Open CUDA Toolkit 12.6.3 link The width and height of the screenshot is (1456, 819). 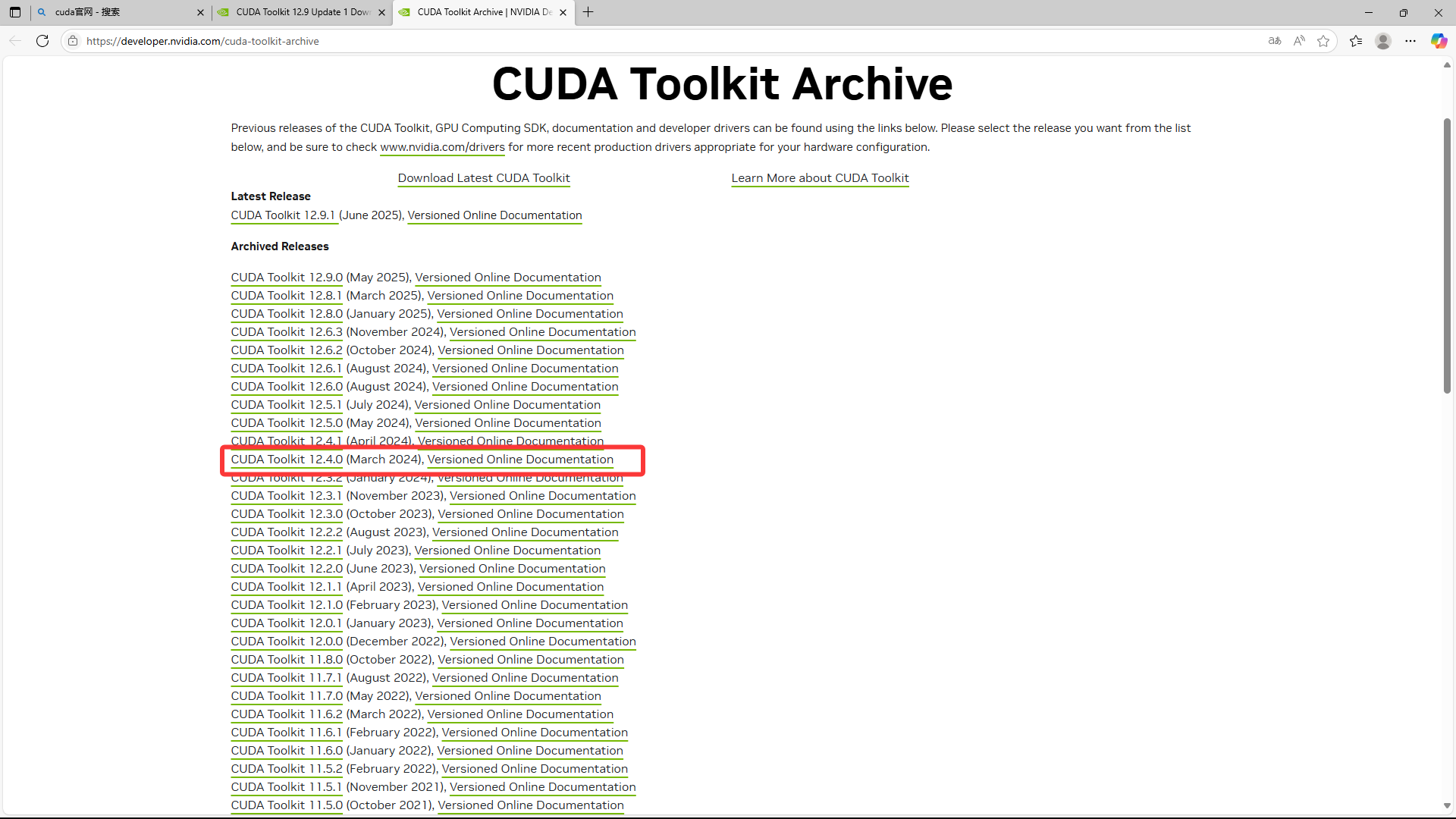(x=287, y=332)
